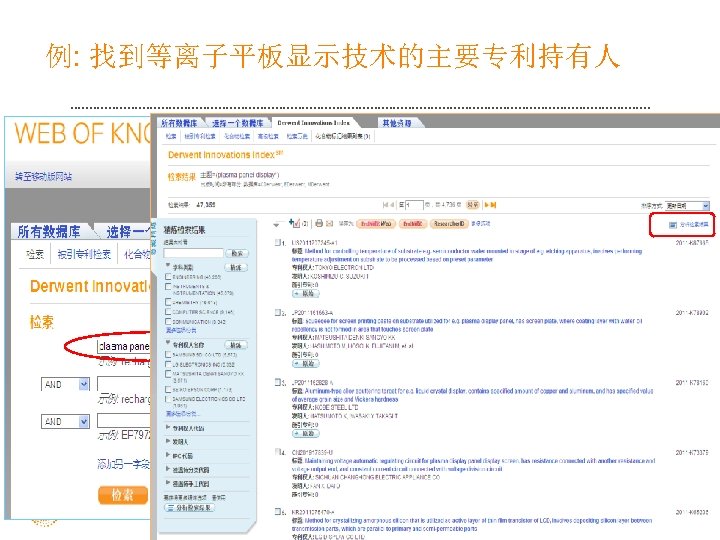Click the middle EndNote save button

pyautogui.click(x=412, y=224)
